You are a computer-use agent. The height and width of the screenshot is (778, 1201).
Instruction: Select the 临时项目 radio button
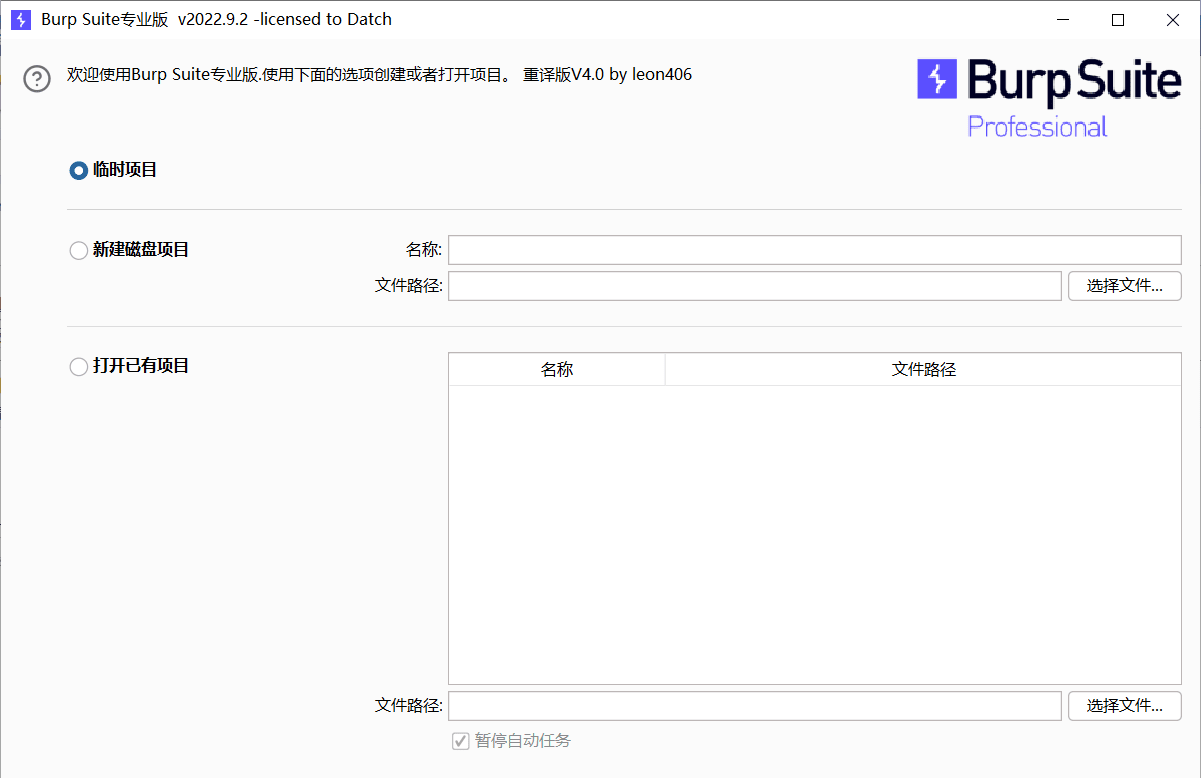click(x=78, y=171)
